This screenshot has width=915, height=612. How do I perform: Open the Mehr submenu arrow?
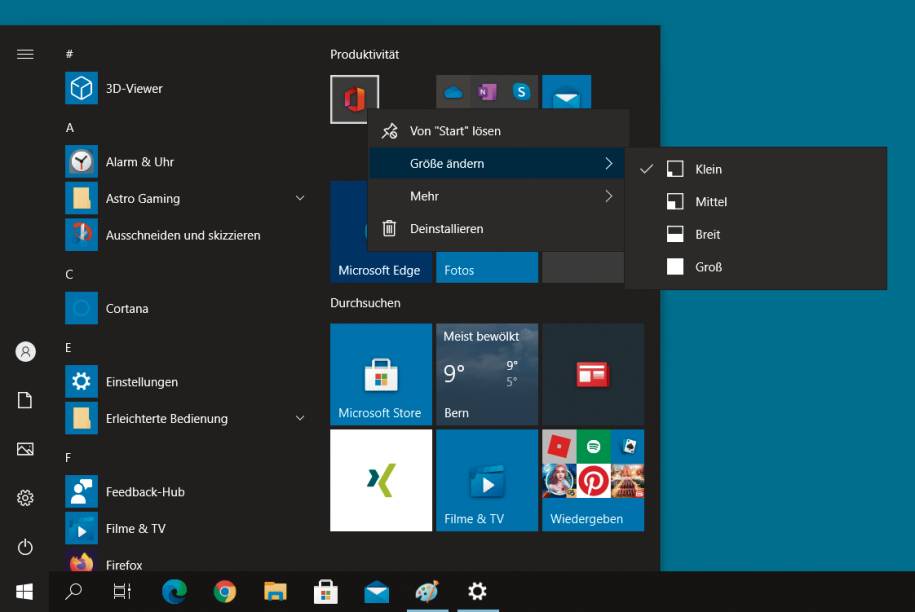pyautogui.click(x=609, y=196)
